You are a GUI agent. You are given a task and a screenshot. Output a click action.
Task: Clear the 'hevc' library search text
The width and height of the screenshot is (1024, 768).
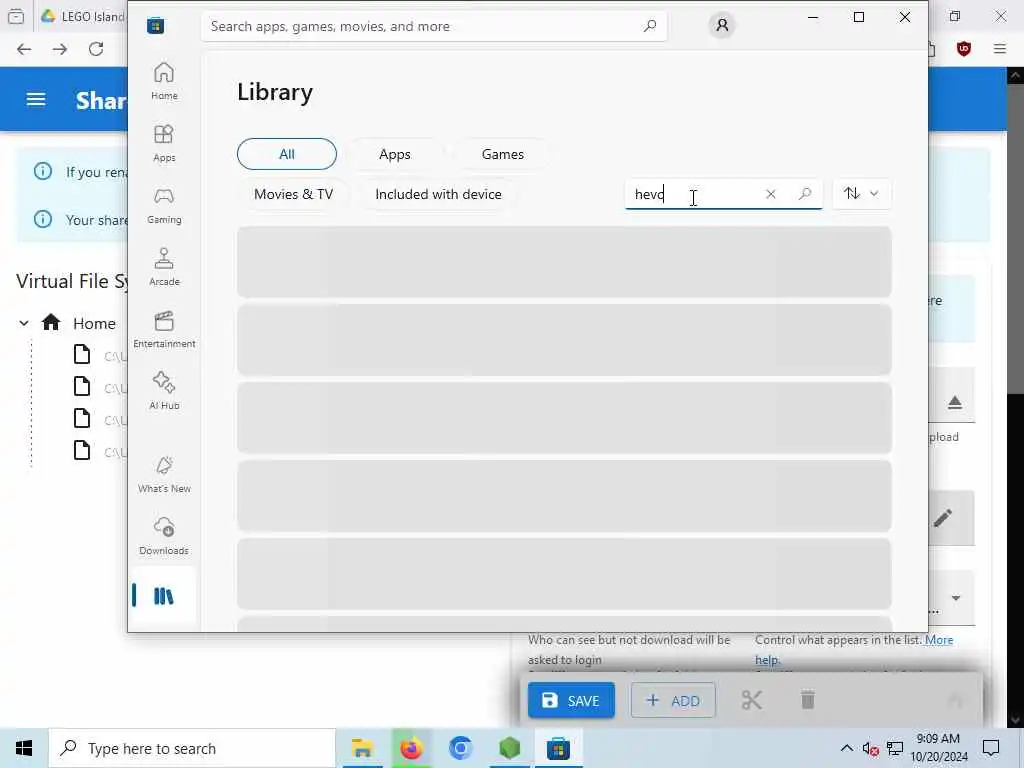(x=771, y=194)
